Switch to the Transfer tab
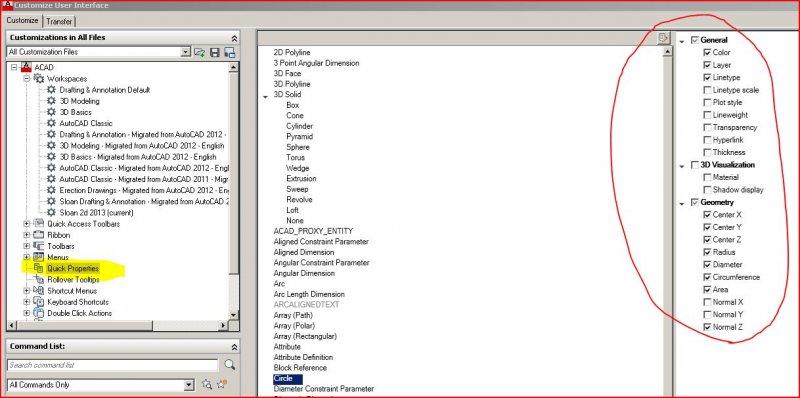The width and height of the screenshot is (800, 398). click(x=59, y=21)
